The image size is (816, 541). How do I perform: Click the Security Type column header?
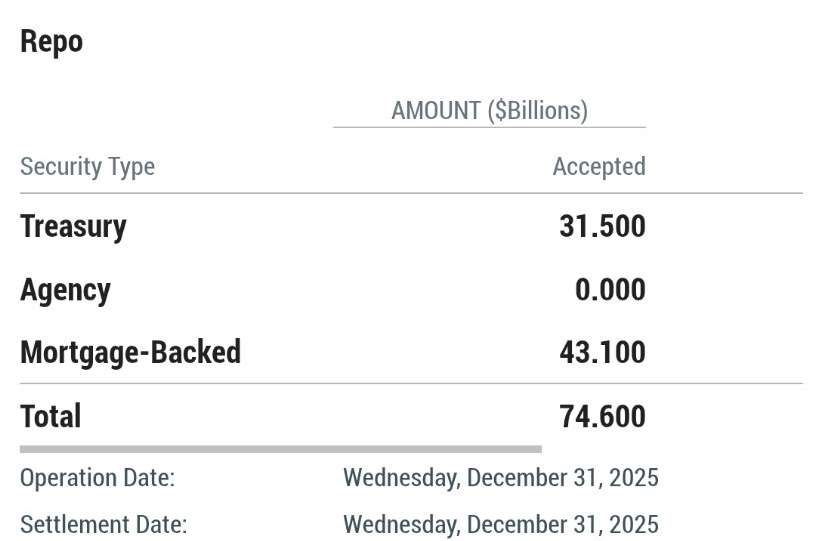tap(87, 166)
